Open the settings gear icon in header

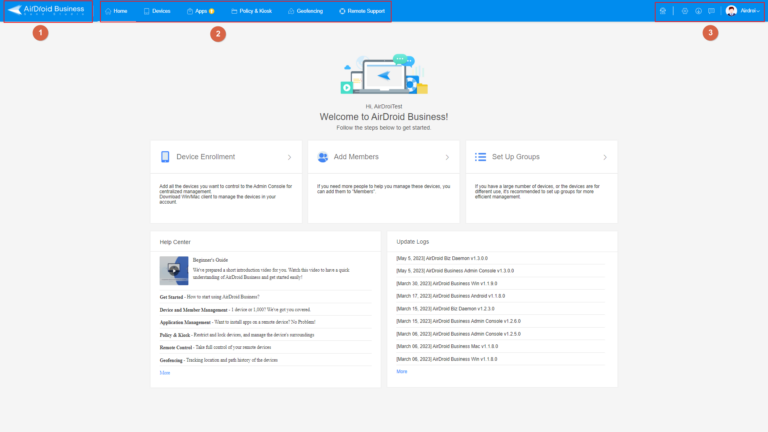click(685, 10)
